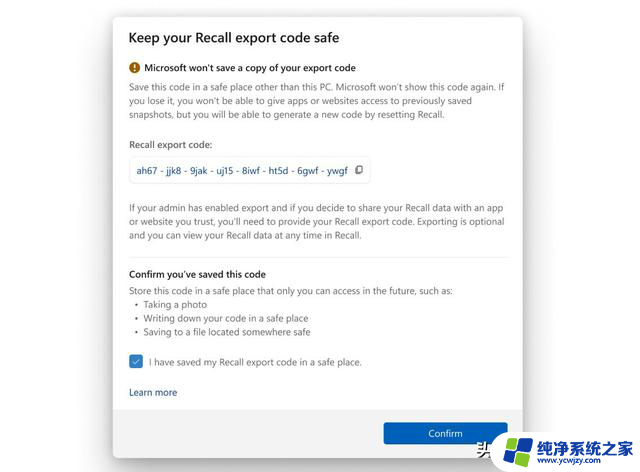Click the 'Recall export code:' label

click(x=171, y=145)
